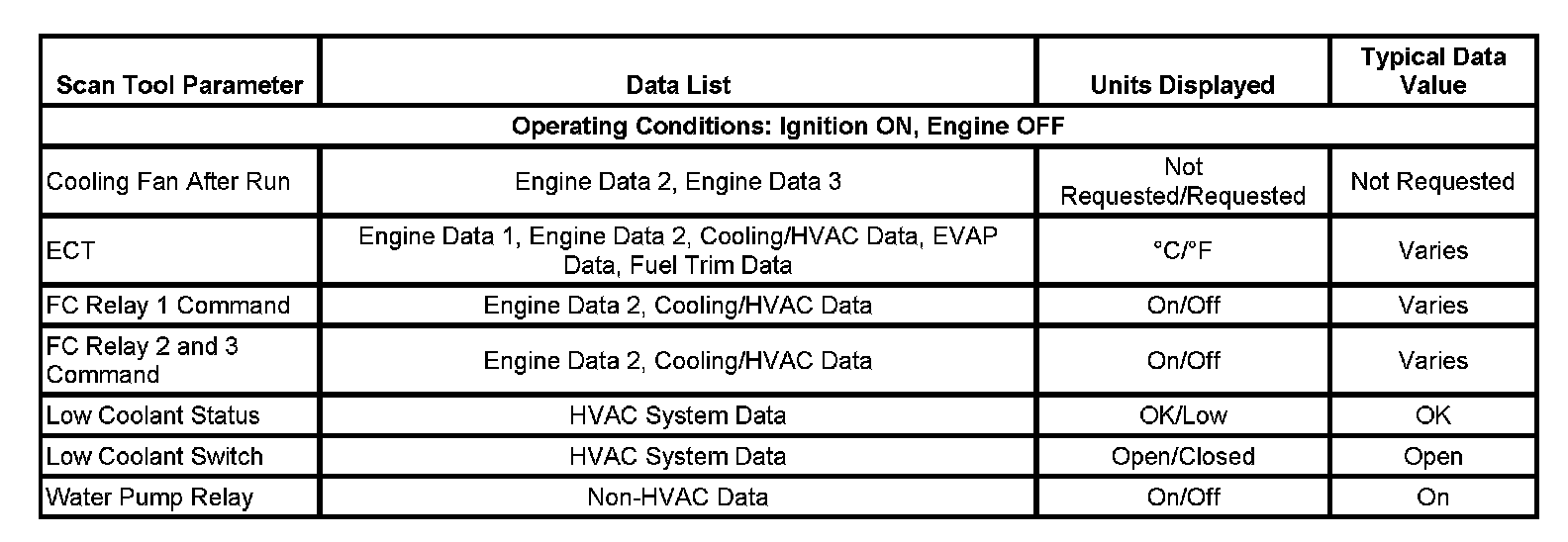This screenshot has height=542, width=1568.
Task: Select the Low Coolant Status parameter
Action: click(x=153, y=415)
